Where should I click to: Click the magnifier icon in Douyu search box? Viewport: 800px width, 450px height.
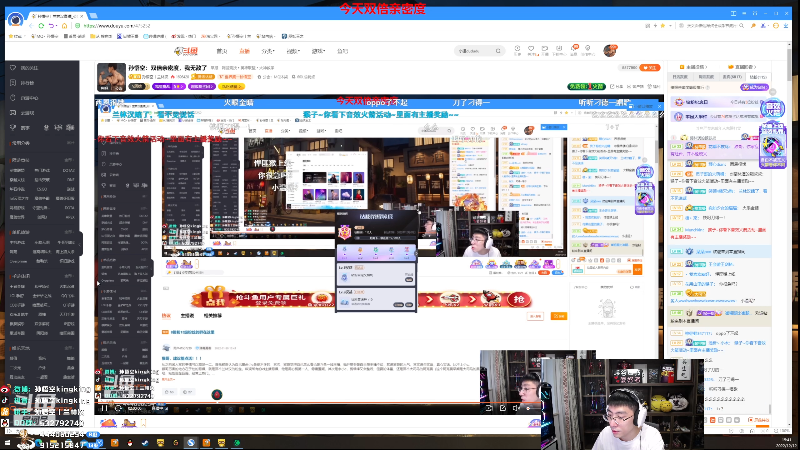(498, 51)
